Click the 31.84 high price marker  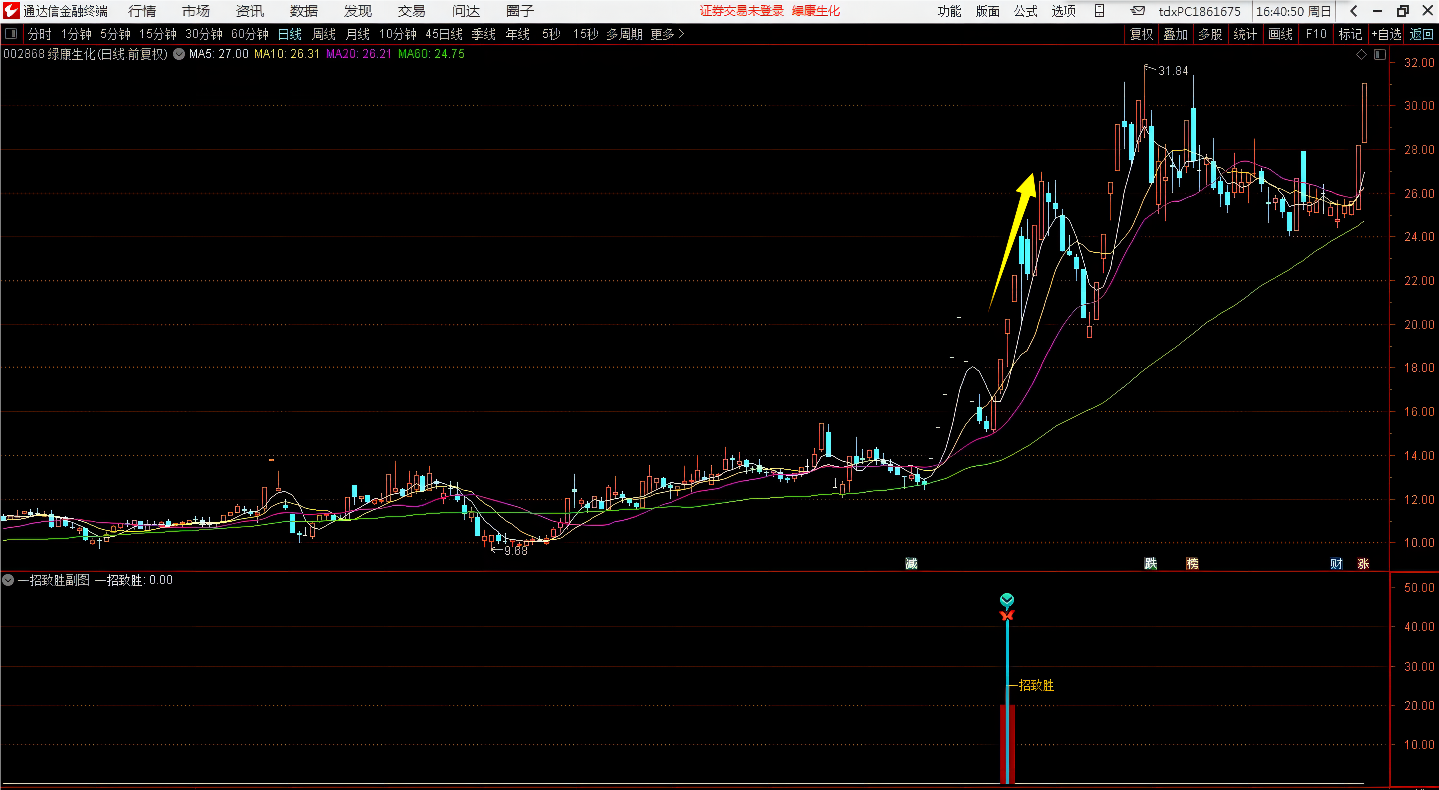[x=1172, y=70]
